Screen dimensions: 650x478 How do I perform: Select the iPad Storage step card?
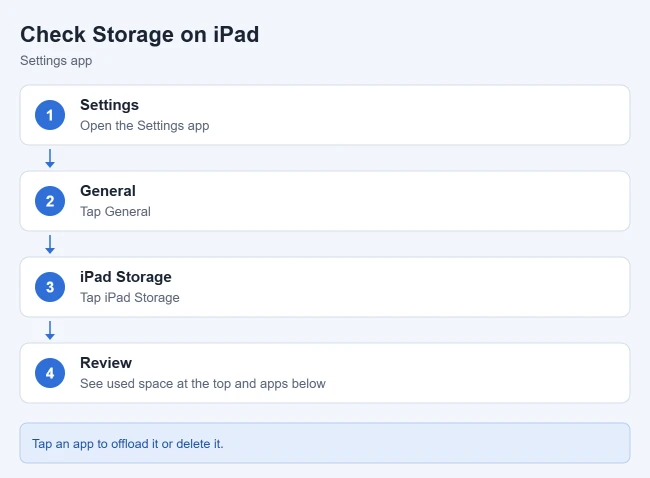point(325,287)
